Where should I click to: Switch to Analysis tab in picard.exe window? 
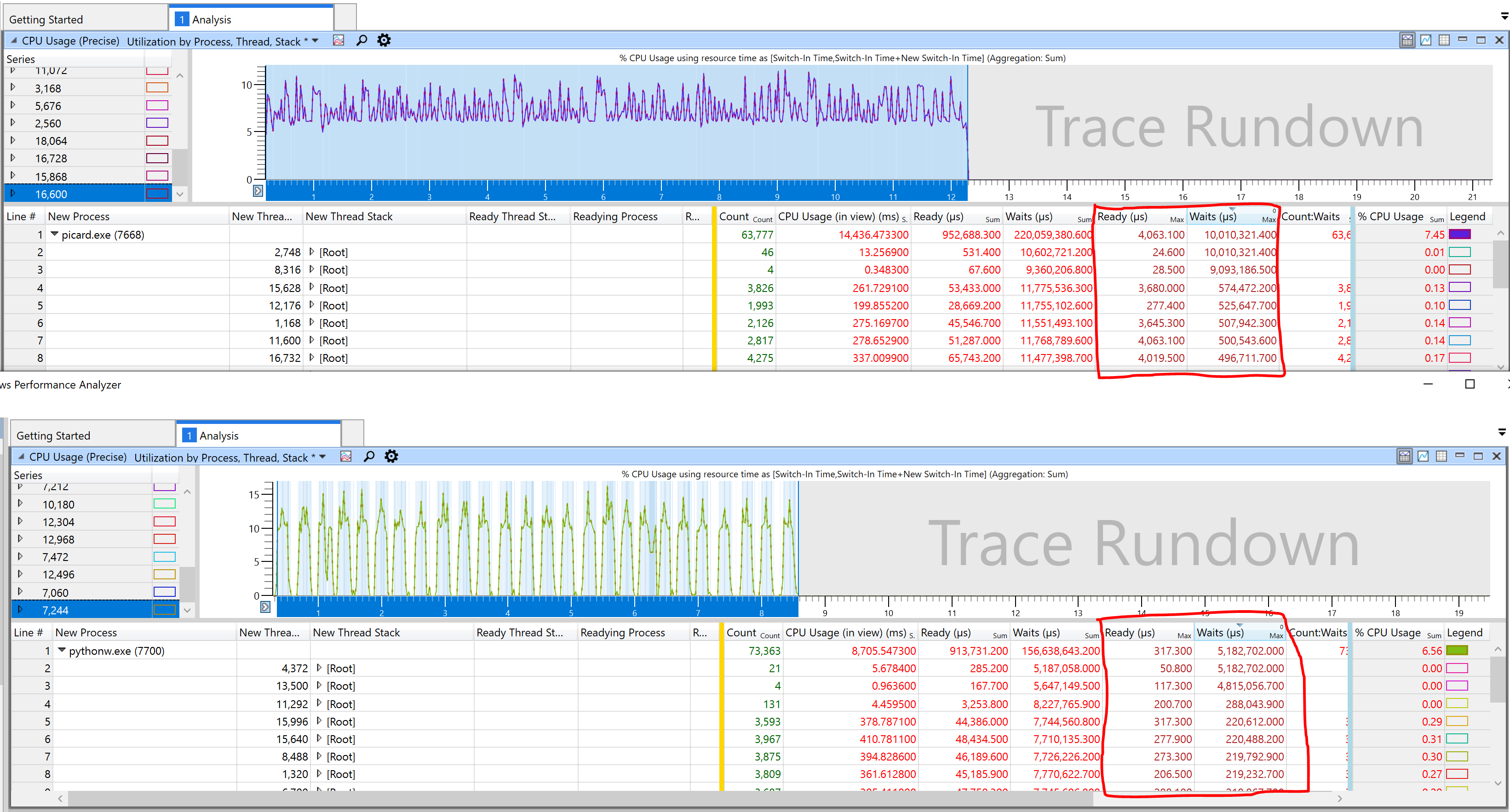(x=252, y=19)
